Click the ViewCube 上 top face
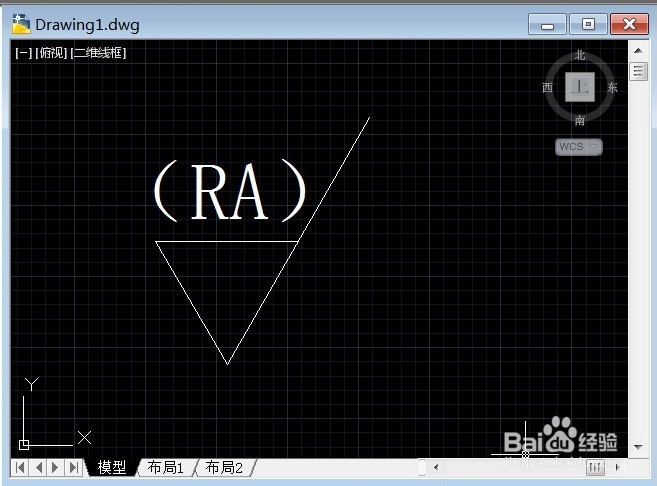Screen dimensions: 657x486 (579, 87)
